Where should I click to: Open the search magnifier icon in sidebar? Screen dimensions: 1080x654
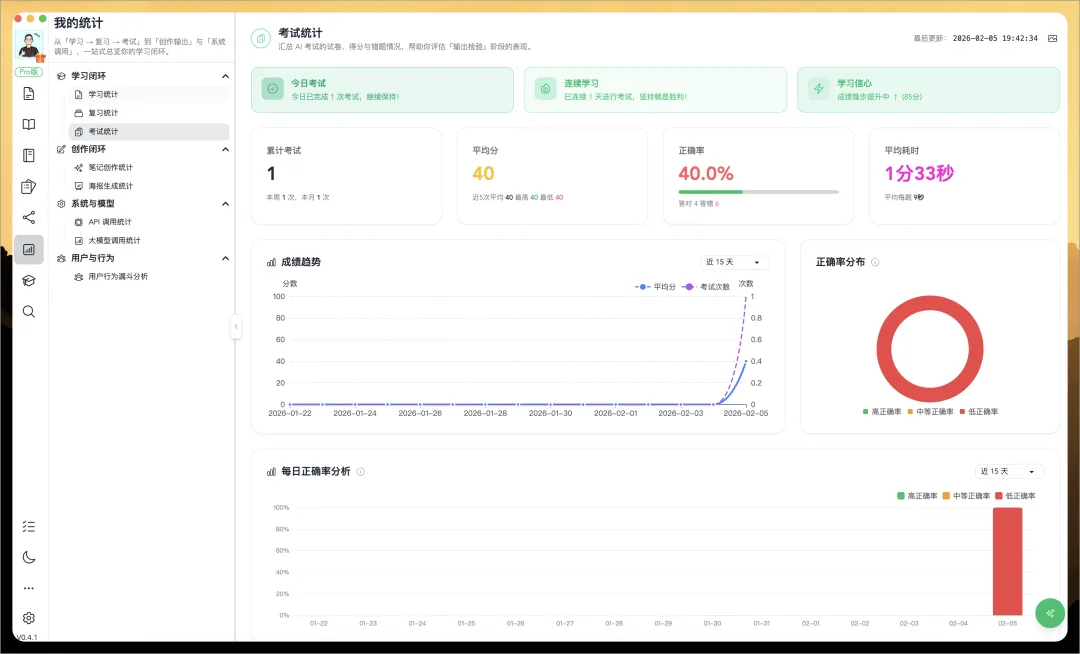click(29, 312)
